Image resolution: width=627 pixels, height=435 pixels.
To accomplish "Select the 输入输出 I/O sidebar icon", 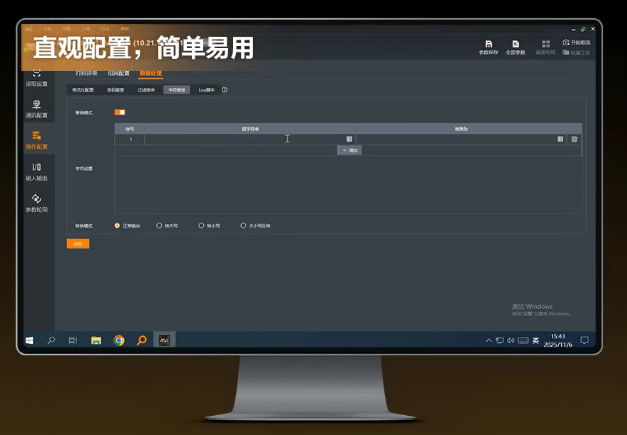I will pos(36,170).
